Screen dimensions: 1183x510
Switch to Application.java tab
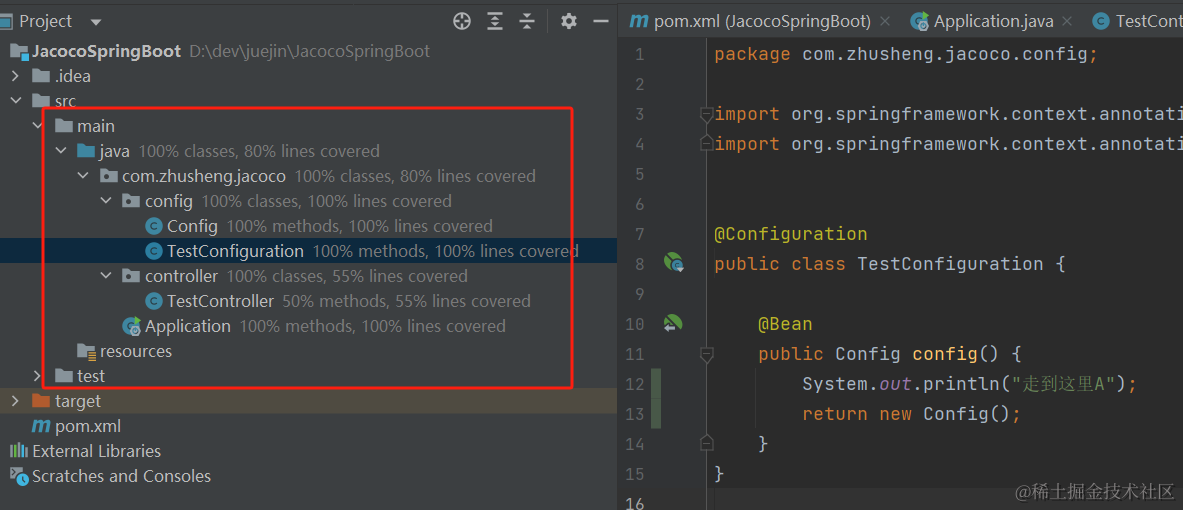[x=994, y=21]
